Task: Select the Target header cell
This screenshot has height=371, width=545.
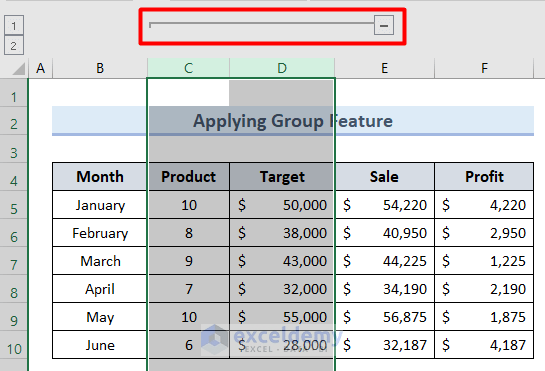Action: tap(282, 177)
